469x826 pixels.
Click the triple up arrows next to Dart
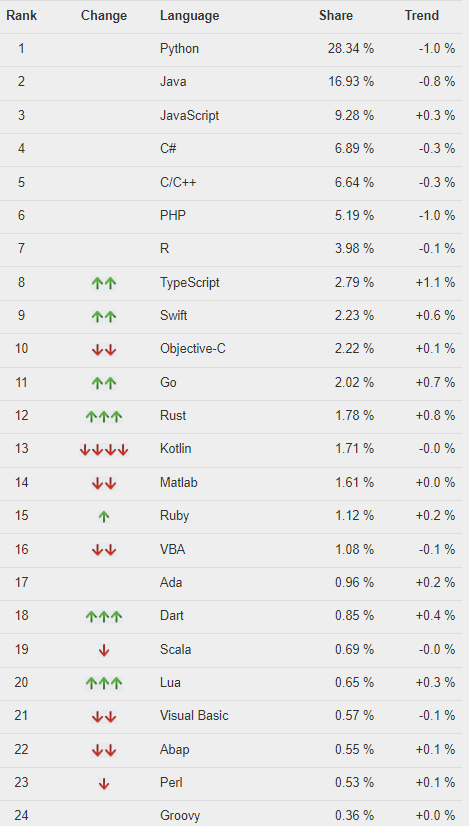tap(104, 616)
